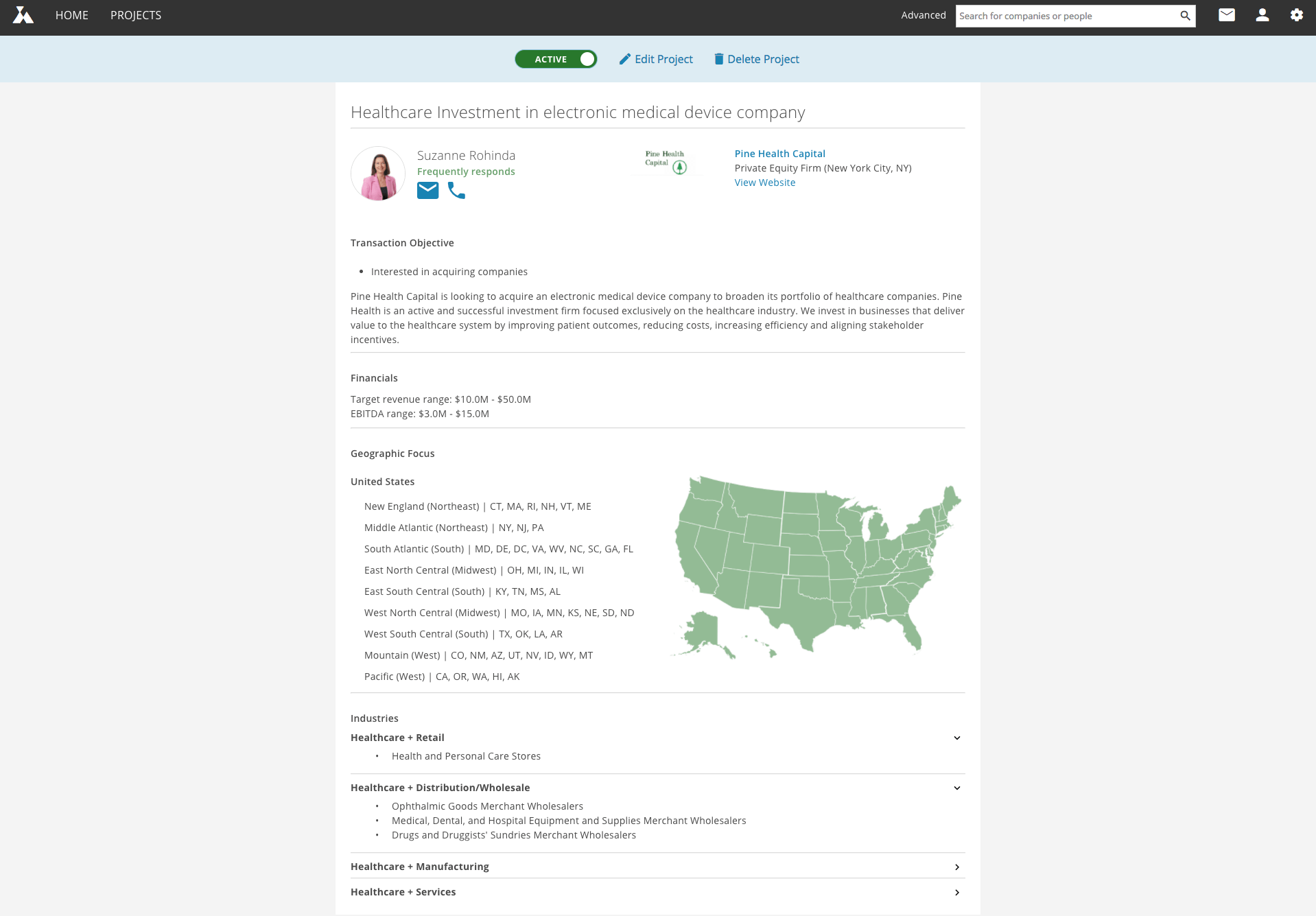Screen dimensions: 1316x916
Task: Click 'Private Equity Firm (New York City, NY)' text
Action: point(823,168)
